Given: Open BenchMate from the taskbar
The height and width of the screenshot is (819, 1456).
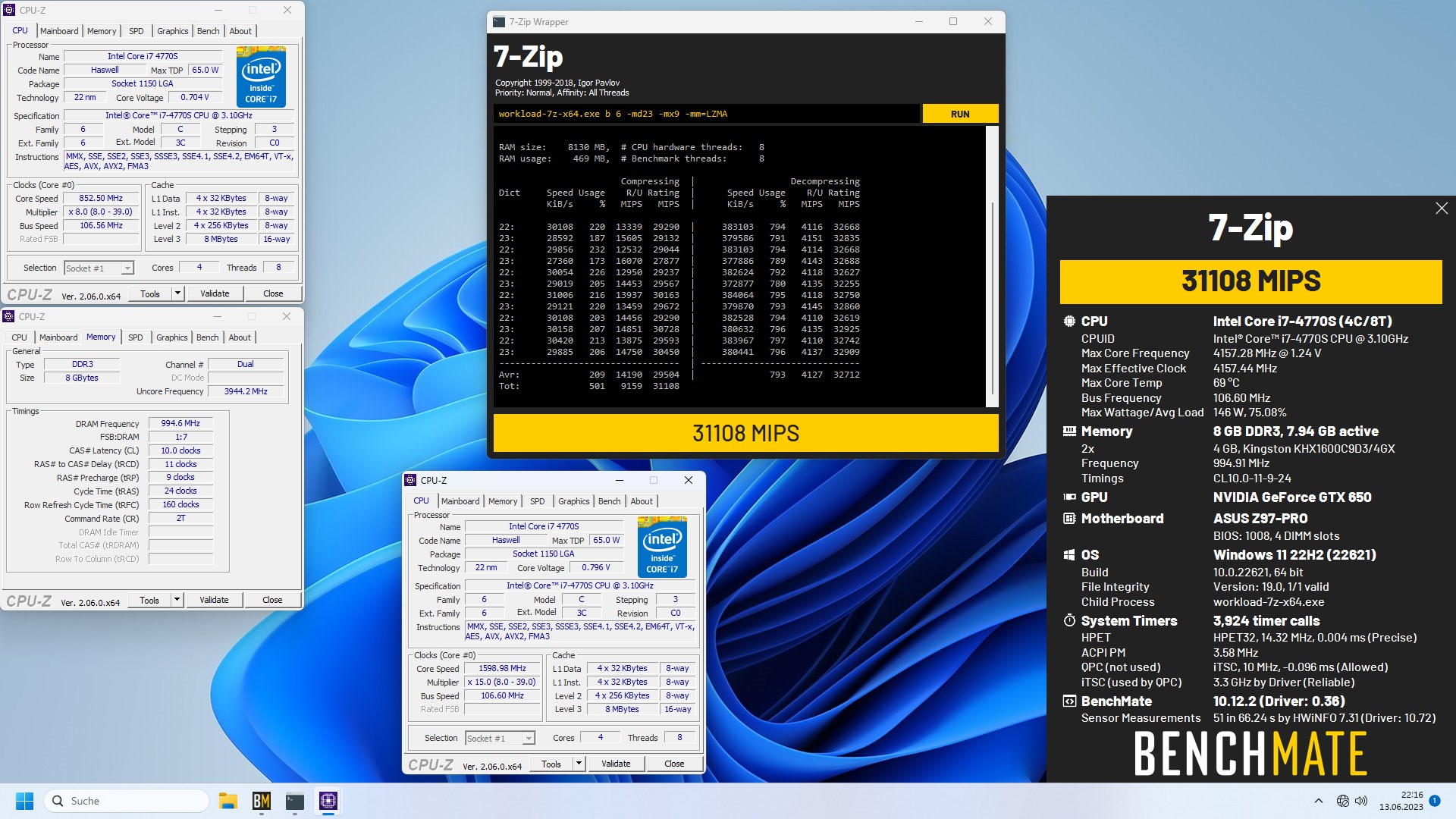Looking at the screenshot, I should pyautogui.click(x=262, y=801).
